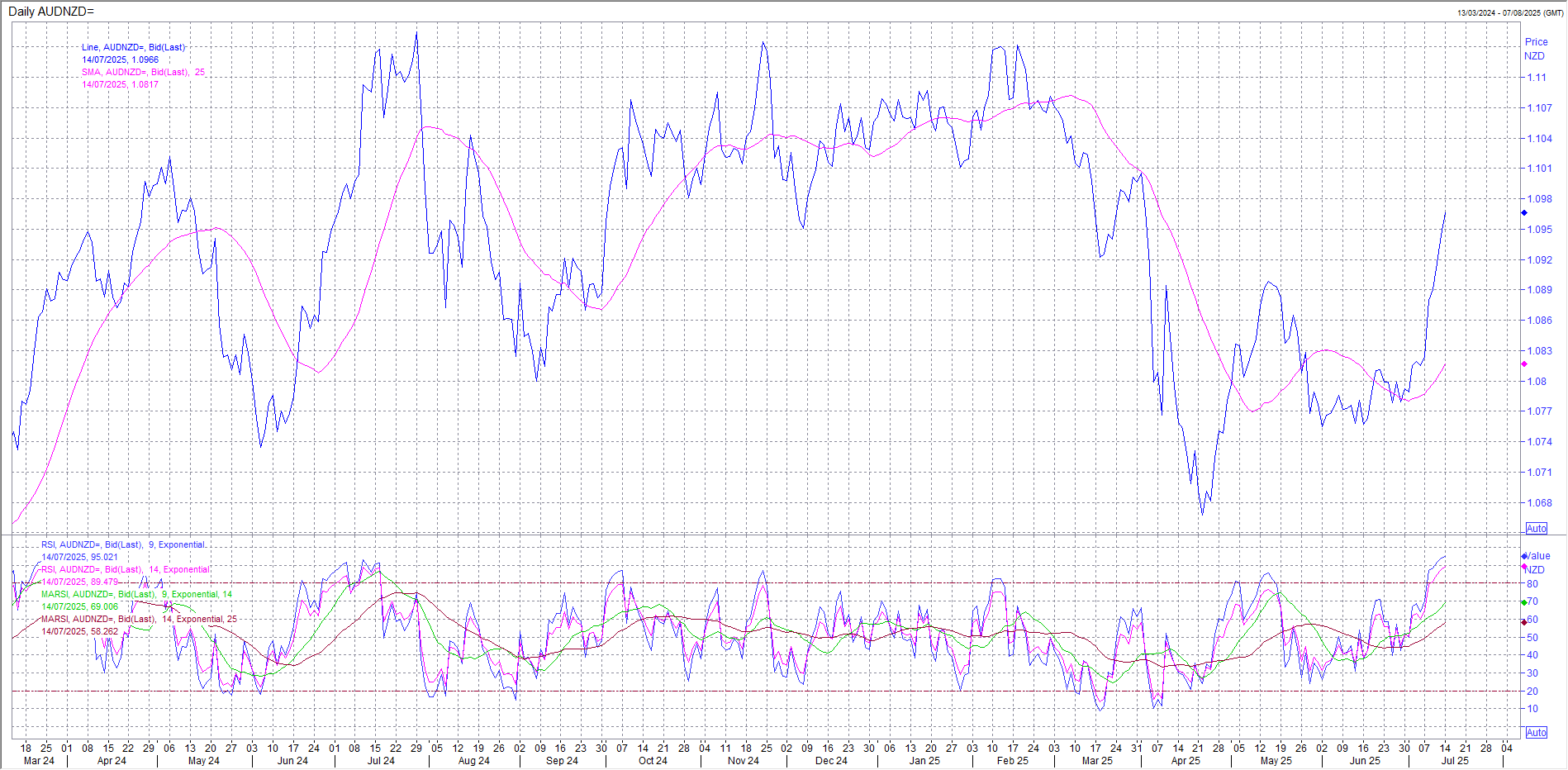Select the green MARSI 9 Exponential legend entry
The height and width of the screenshot is (770, 1568).
136,595
